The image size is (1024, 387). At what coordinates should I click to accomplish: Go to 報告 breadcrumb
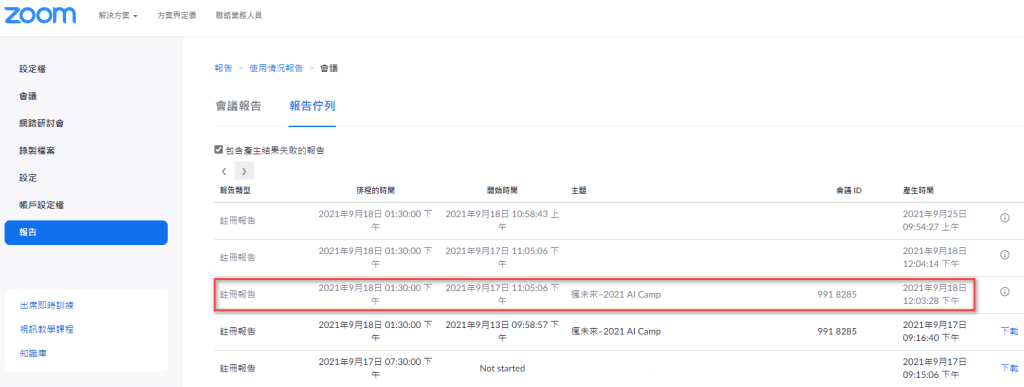223,68
